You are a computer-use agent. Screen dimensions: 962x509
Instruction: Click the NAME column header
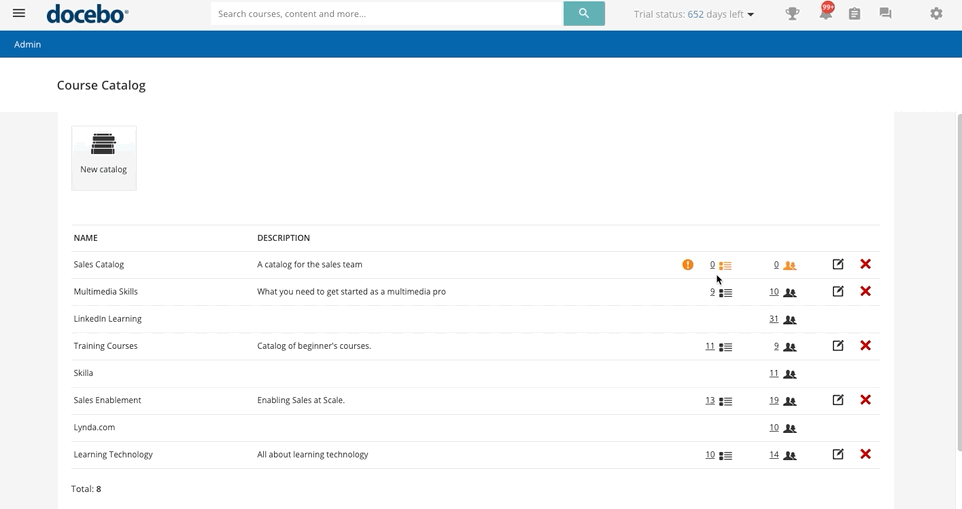click(85, 238)
